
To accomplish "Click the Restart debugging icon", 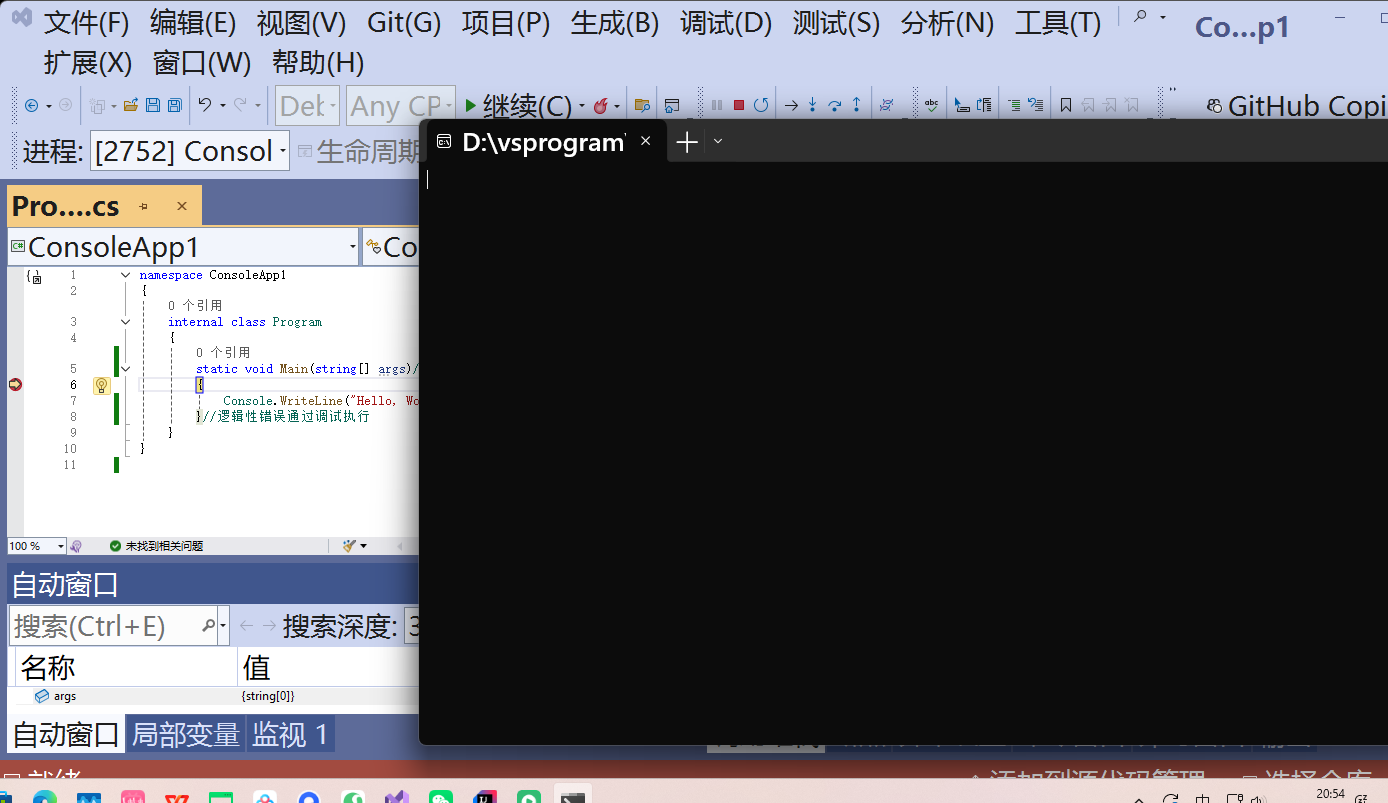I will pyautogui.click(x=763, y=103).
